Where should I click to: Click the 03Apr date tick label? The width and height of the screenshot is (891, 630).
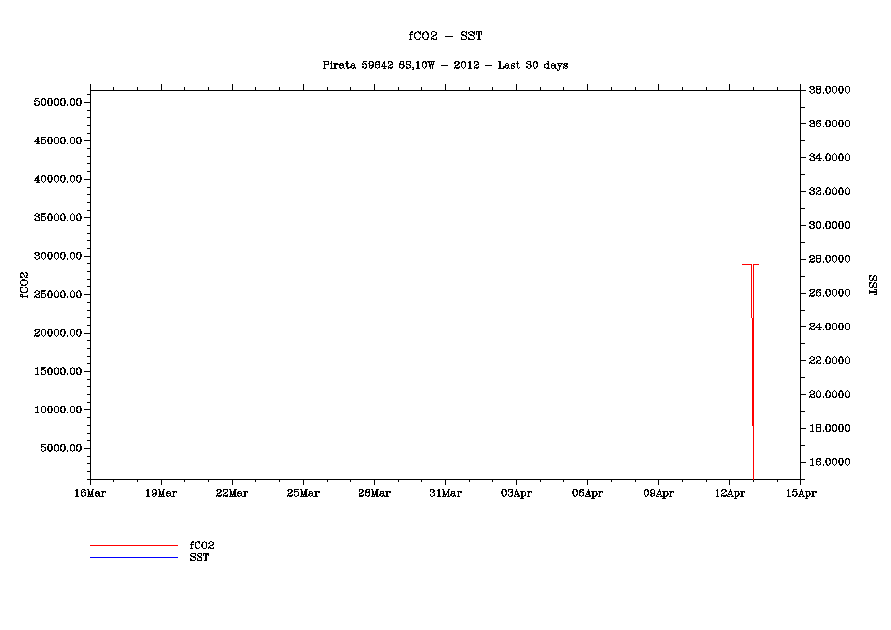click(x=516, y=493)
